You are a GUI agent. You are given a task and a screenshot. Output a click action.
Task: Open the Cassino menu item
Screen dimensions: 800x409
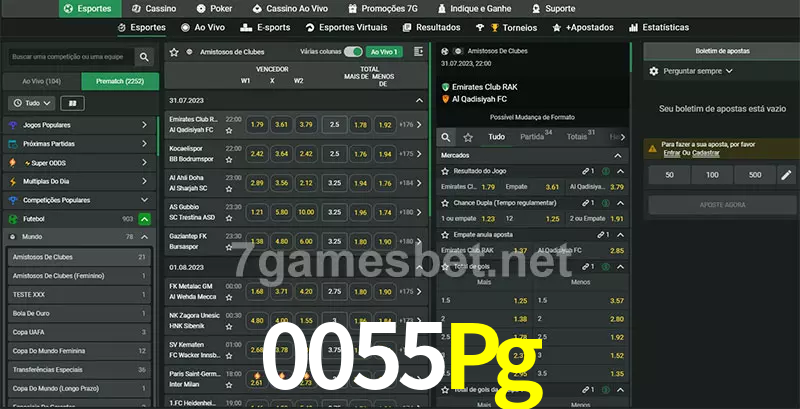pyautogui.click(x=154, y=8)
